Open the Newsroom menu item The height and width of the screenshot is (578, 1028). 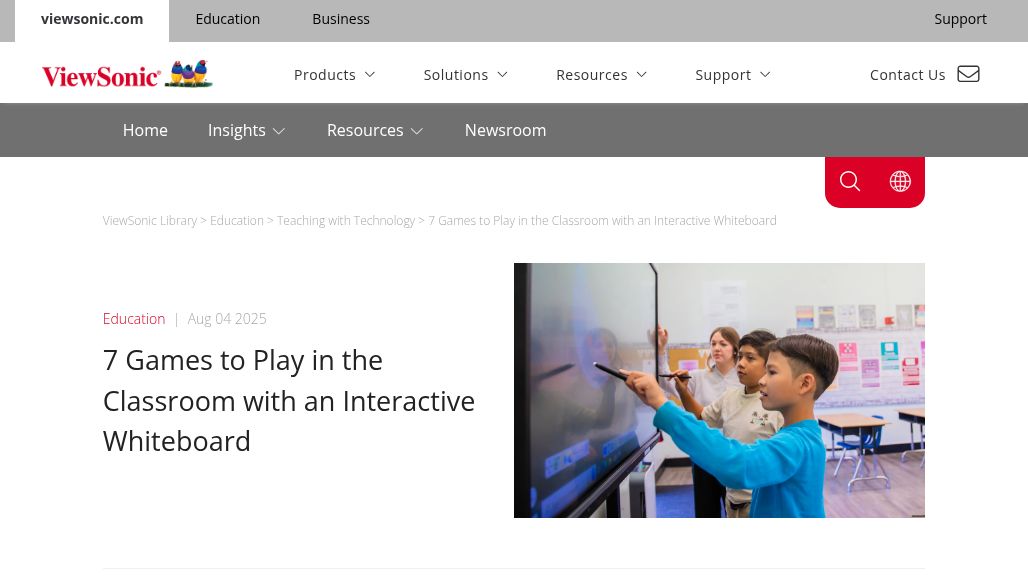[x=505, y=131]
